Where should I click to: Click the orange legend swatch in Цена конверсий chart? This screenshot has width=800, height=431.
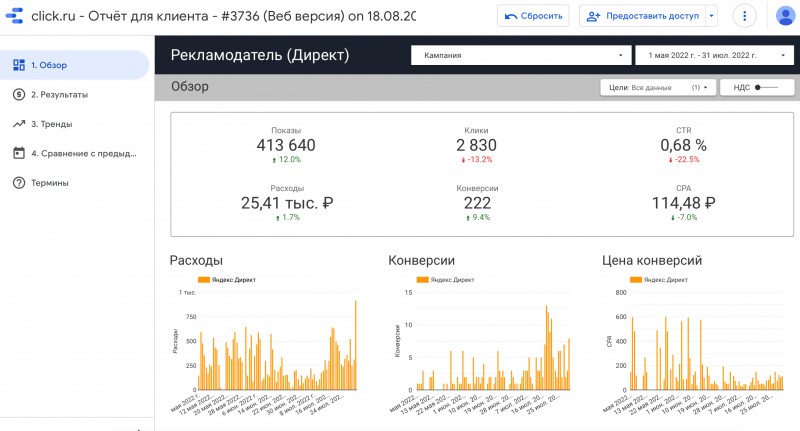[636, 280]
